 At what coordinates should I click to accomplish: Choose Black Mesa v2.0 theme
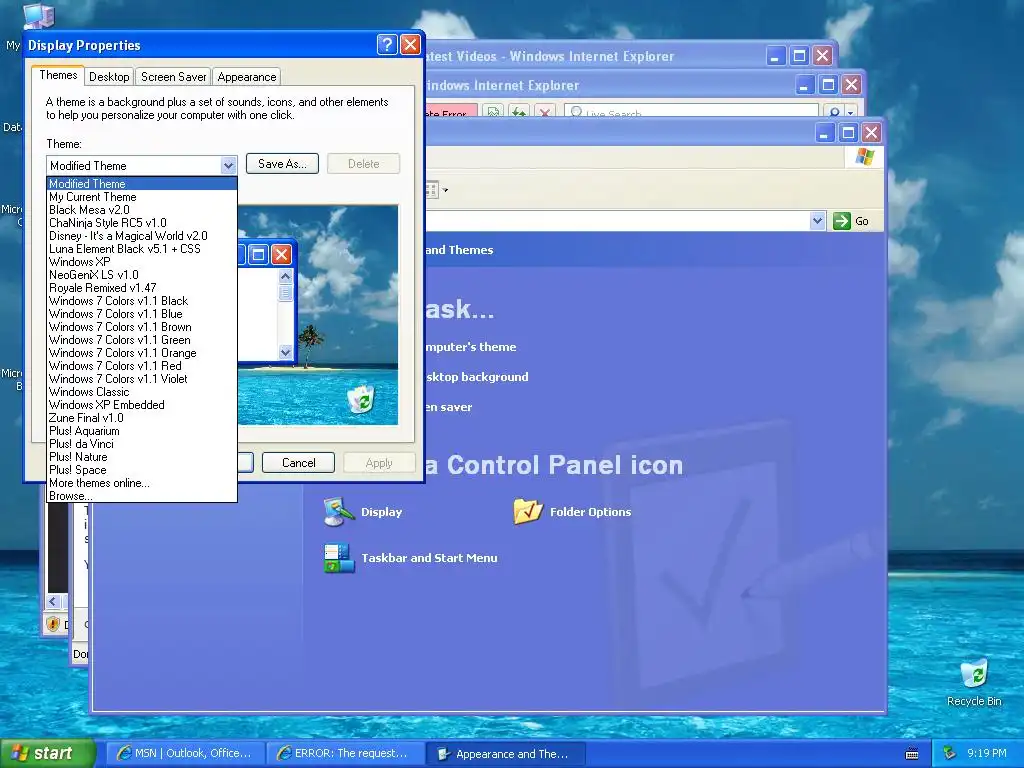(x=142, y=210)
